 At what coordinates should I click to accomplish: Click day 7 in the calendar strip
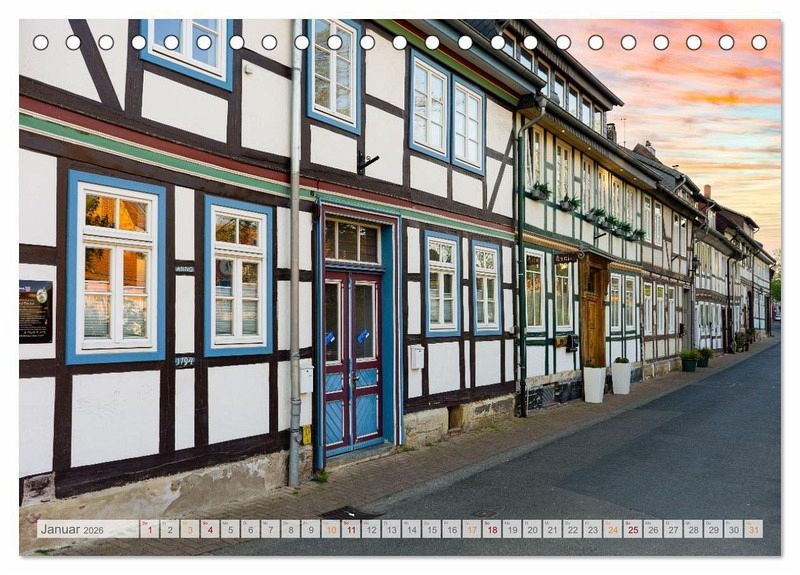pyautogui.click(x=270, y=529)
